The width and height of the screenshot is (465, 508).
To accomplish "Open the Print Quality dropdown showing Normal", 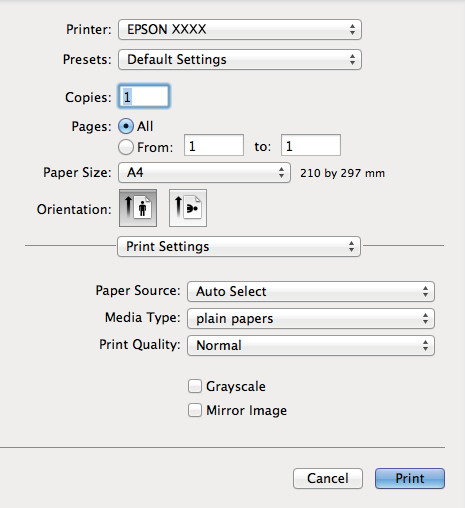I will (311, 345).
